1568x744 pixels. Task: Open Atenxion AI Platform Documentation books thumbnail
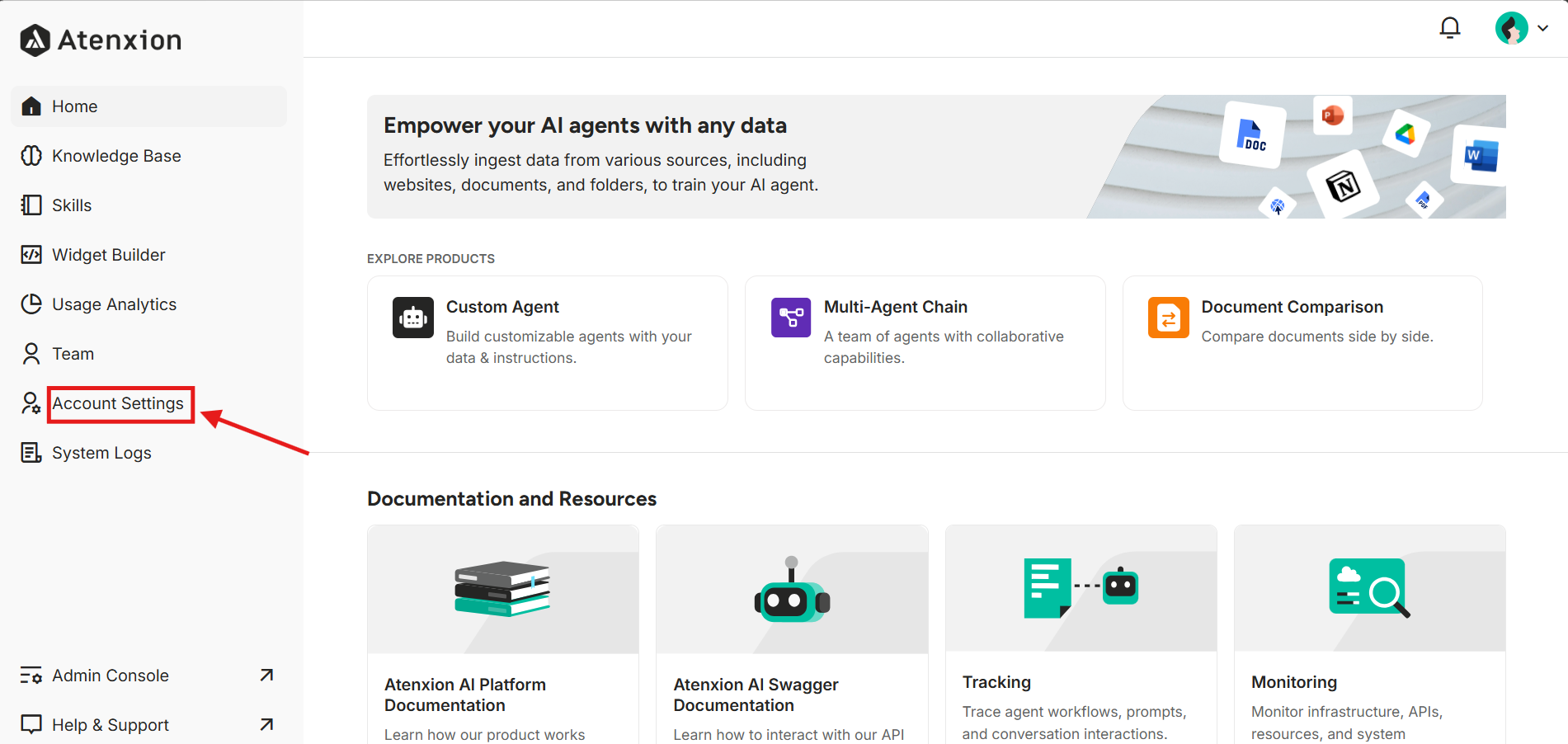pos(503,590)
